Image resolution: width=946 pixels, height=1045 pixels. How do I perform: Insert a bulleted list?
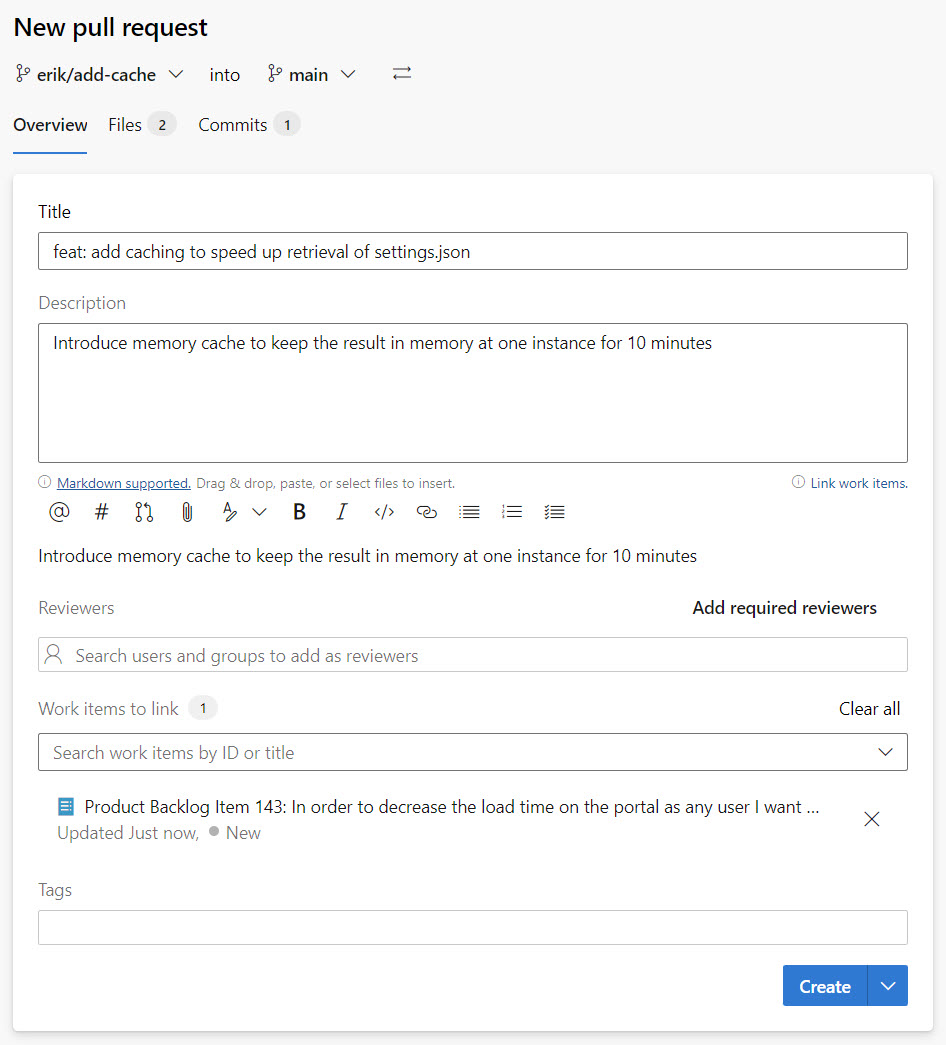469,512
